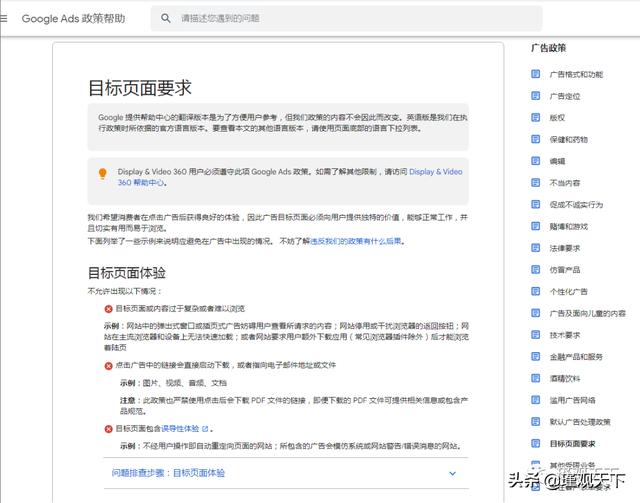Click the article icon beside 编辑

point(536,161)
